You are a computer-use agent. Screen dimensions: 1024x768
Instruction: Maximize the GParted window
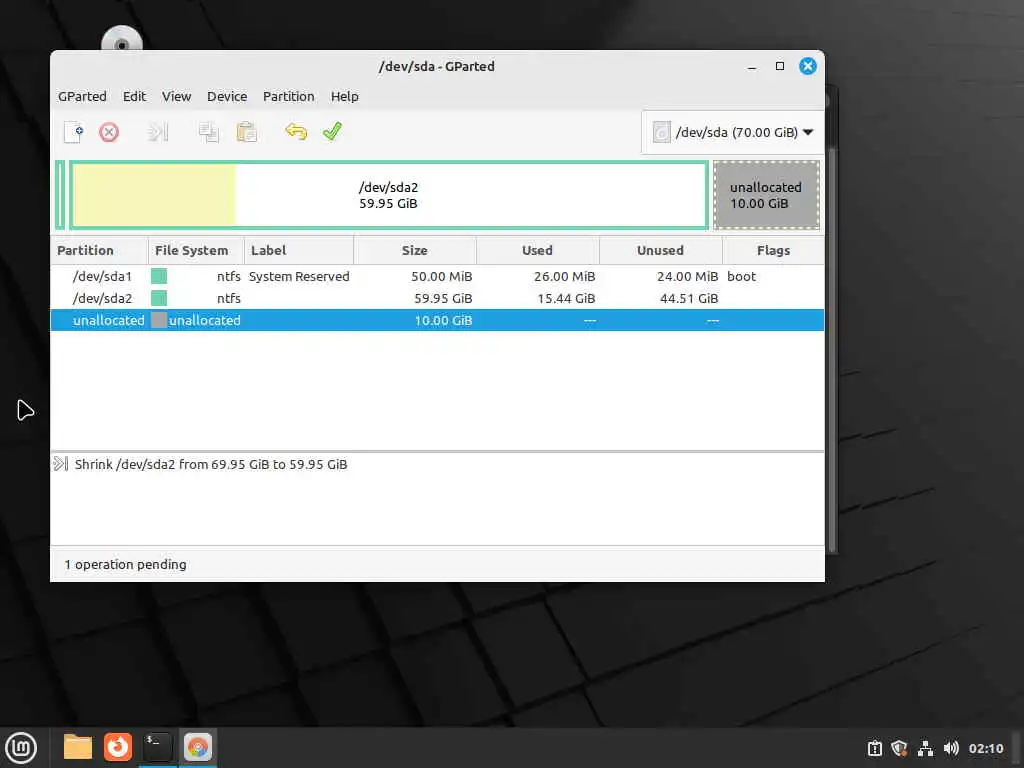(x=780, y=67)
